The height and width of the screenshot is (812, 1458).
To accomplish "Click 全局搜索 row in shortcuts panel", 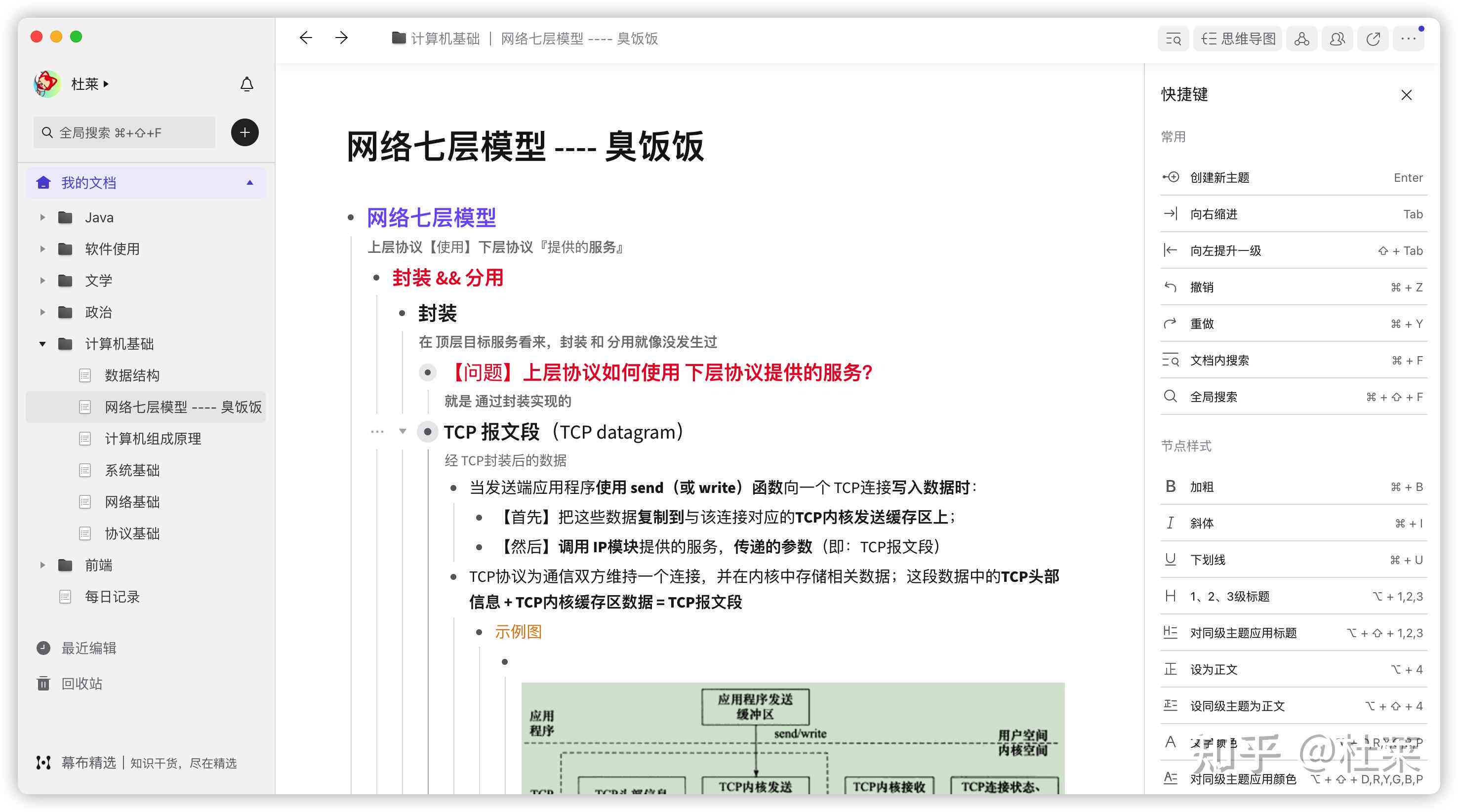I will [1294, 397].
